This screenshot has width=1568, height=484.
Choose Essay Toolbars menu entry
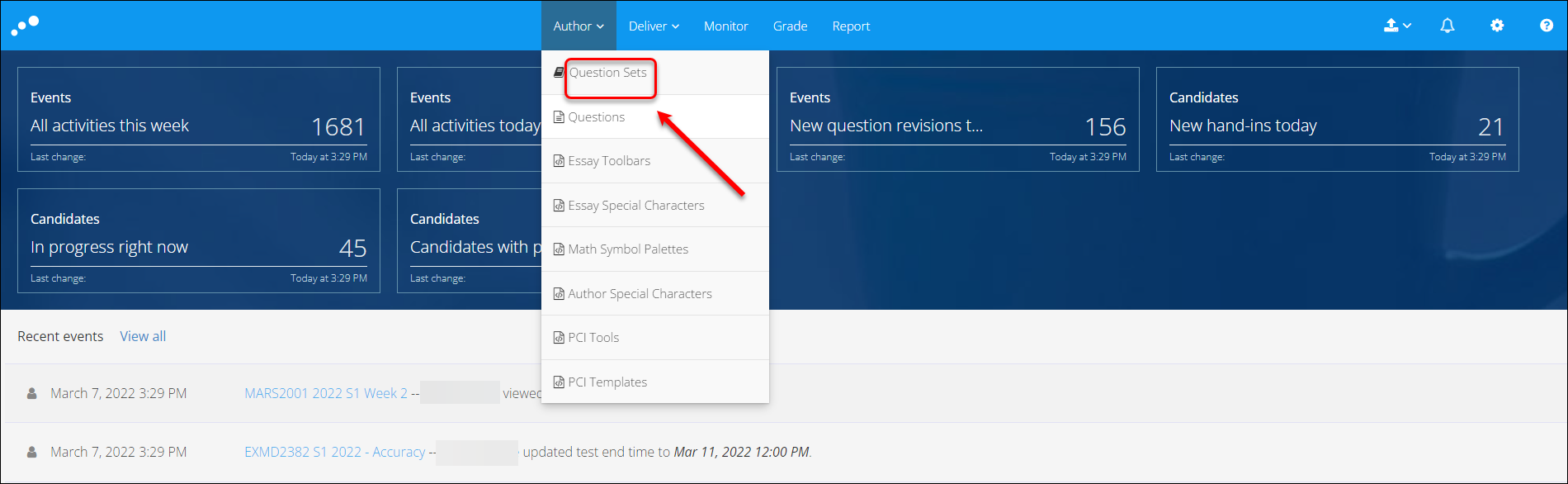[655, 161]
